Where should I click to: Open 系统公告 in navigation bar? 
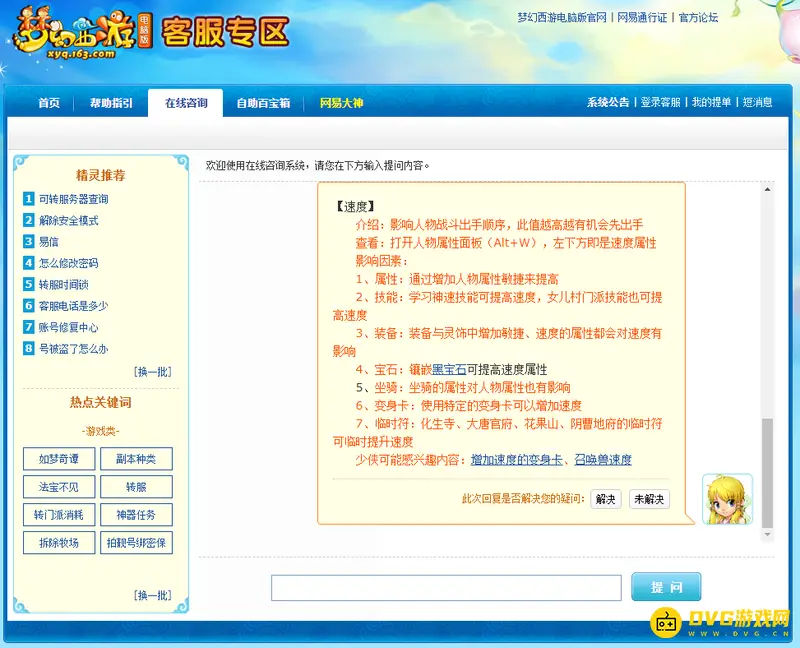(x=608, y=102)
